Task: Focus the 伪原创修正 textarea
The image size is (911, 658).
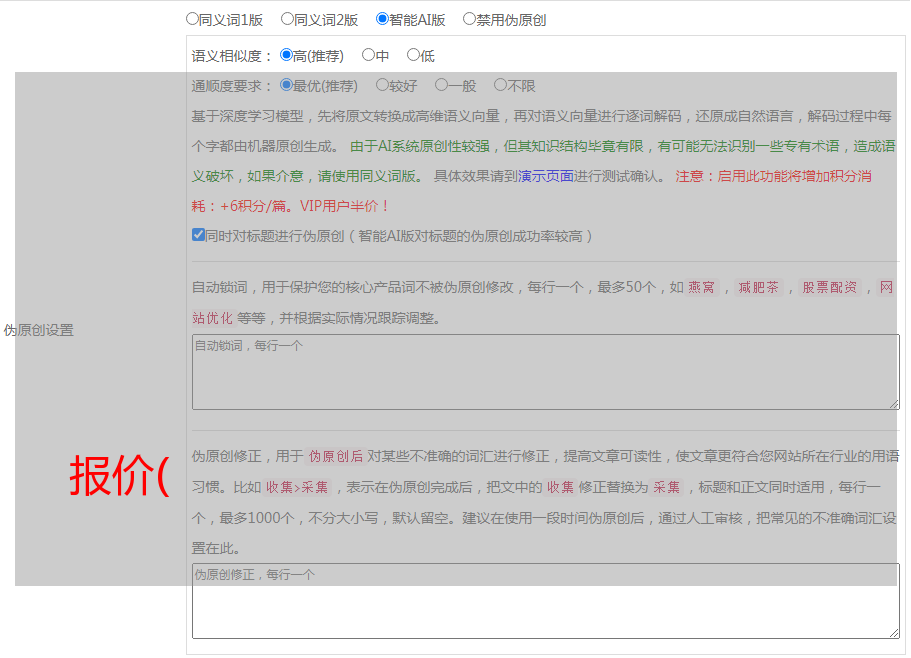Action: (546, 601)
